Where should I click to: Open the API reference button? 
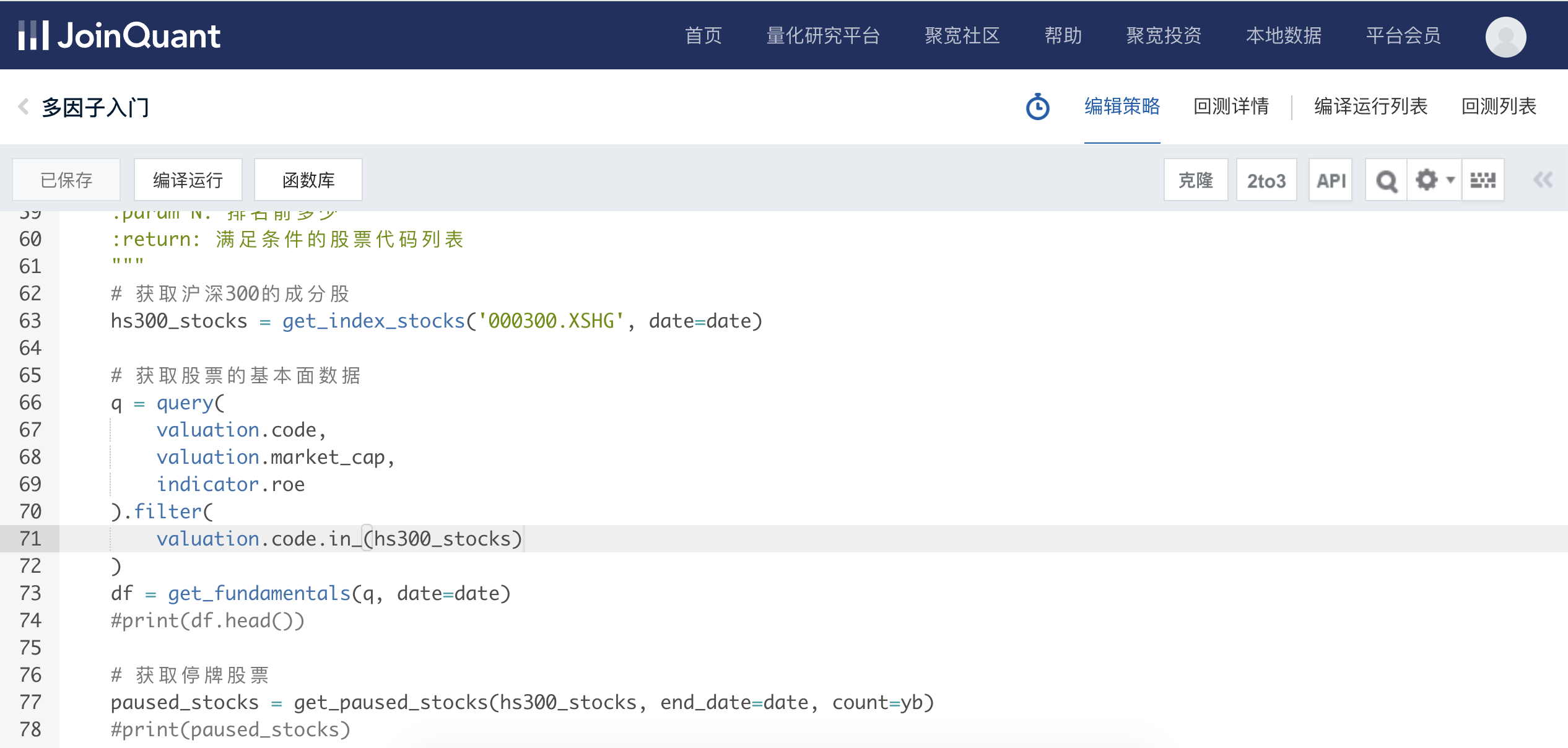(x=1330, y=180)
